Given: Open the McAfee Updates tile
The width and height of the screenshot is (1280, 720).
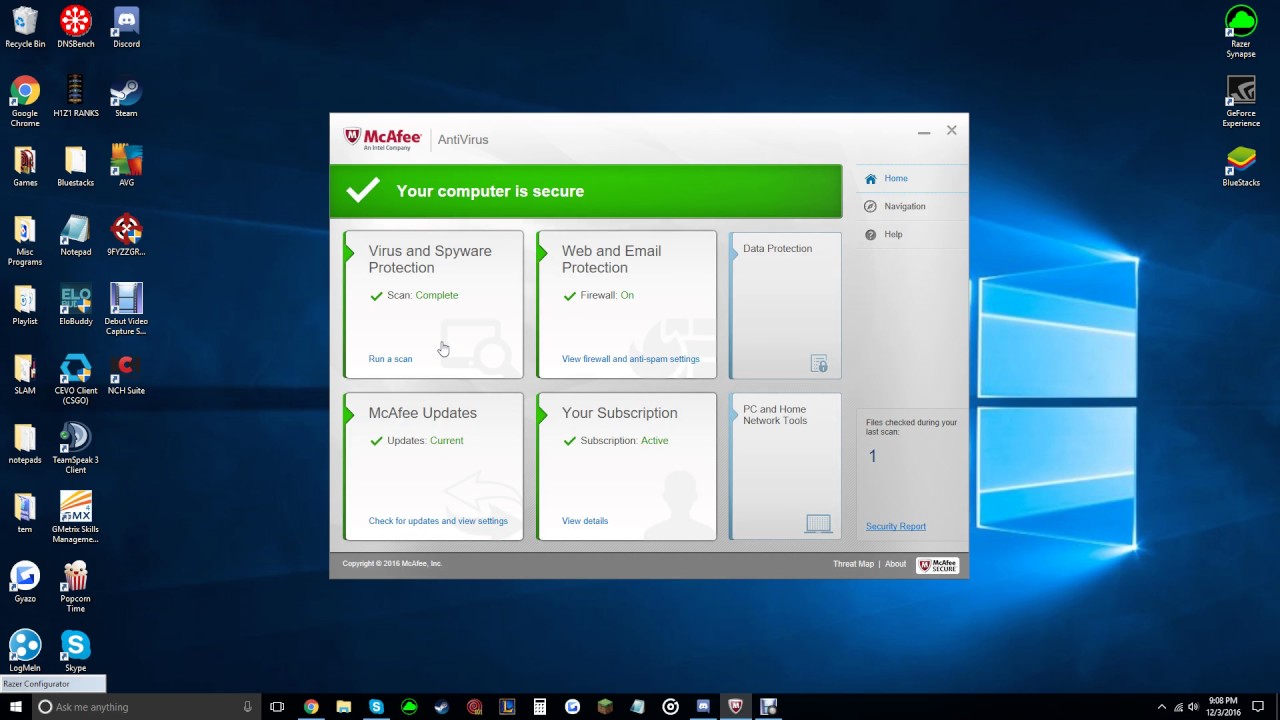Looking at the screenshot, I should click(x=433, y=466).
